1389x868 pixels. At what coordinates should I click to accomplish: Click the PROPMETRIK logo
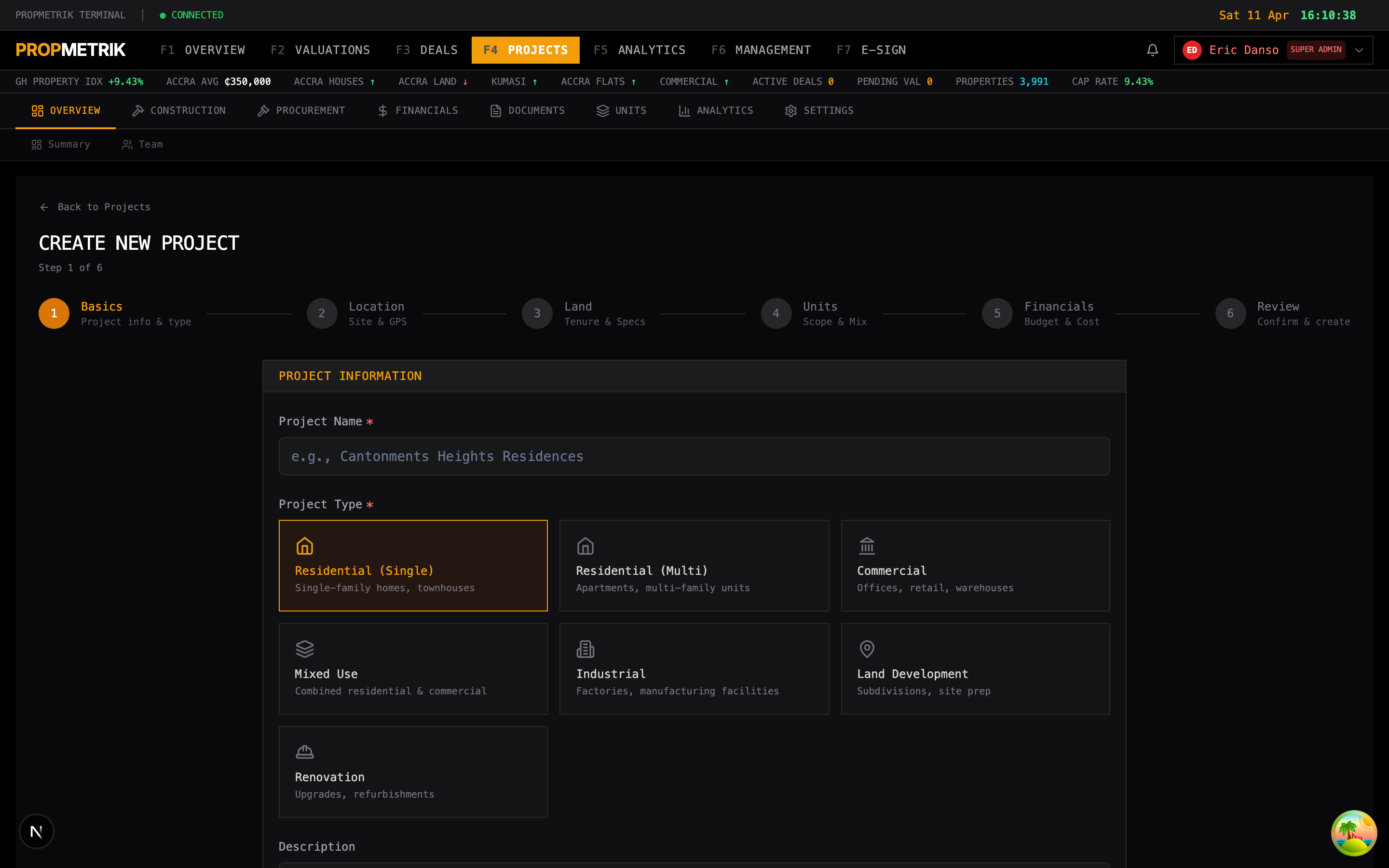70,50
